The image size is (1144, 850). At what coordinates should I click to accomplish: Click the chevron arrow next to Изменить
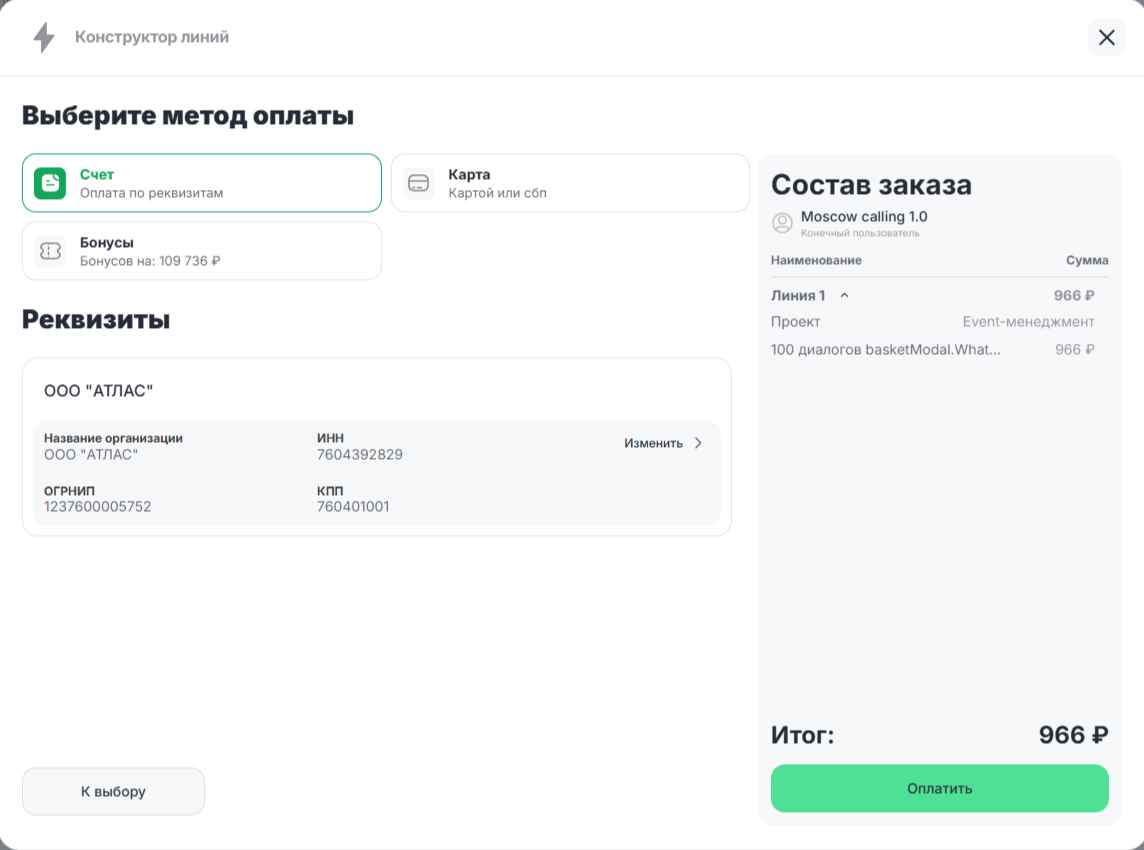click(699, 443)
